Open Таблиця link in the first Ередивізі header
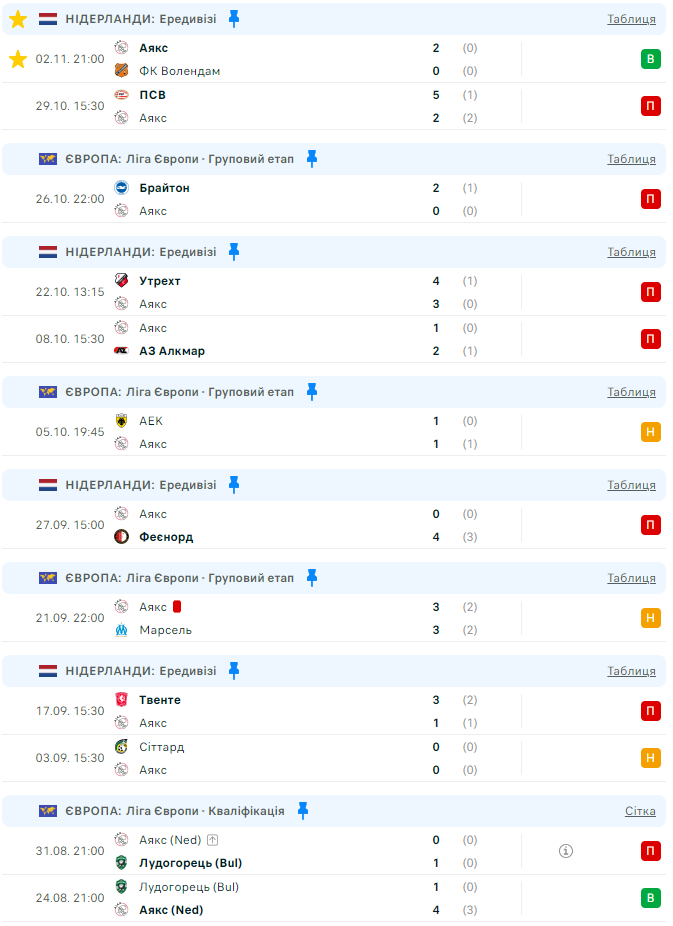 tap(631, 19)
